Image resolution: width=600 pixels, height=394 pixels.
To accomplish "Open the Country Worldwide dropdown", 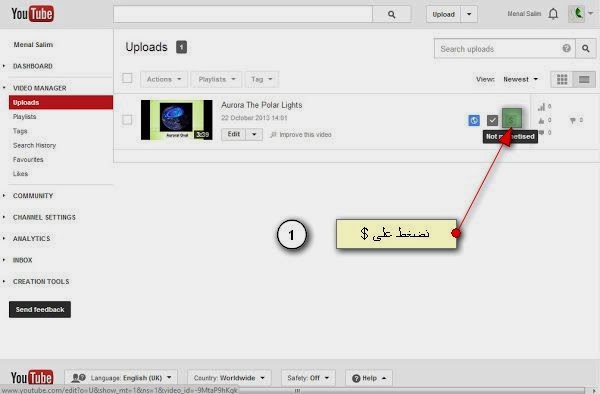I will coord(229,378).
